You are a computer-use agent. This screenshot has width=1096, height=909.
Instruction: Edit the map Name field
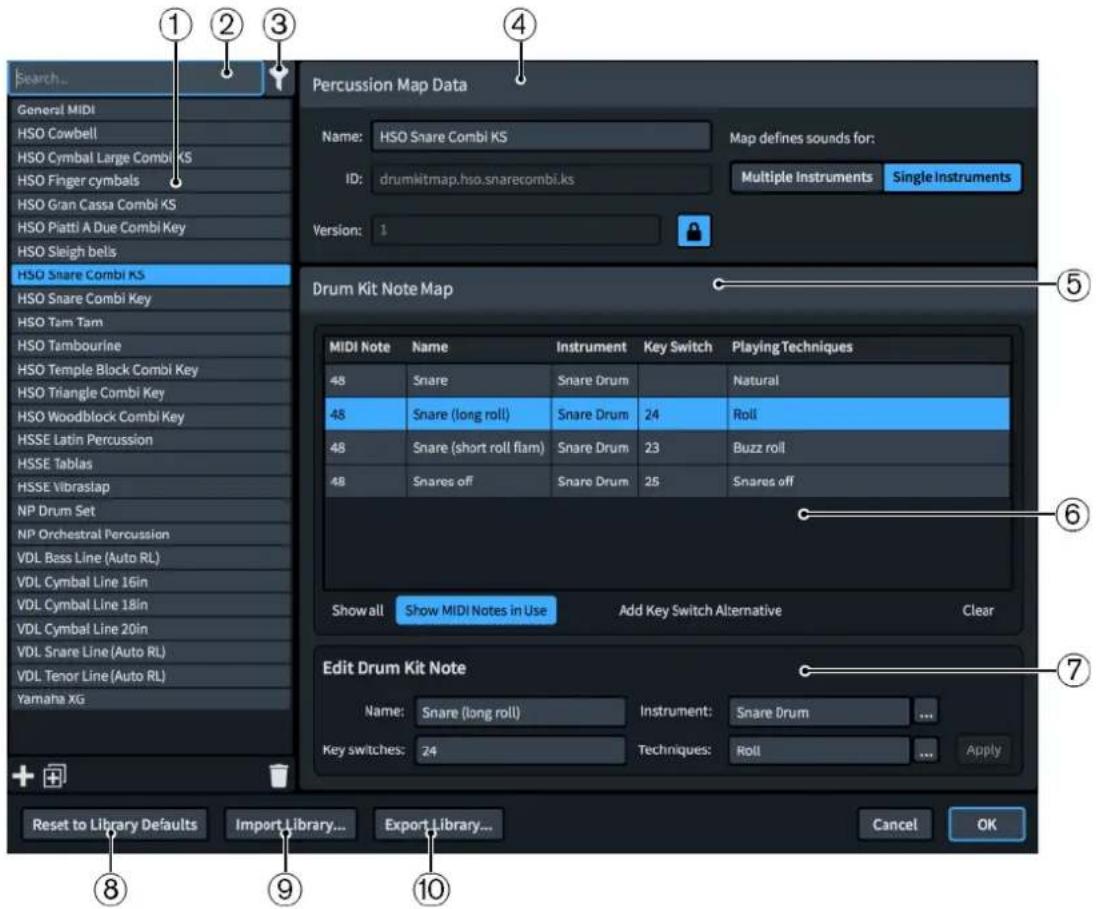pyautogui.click(x=541, y=137)
